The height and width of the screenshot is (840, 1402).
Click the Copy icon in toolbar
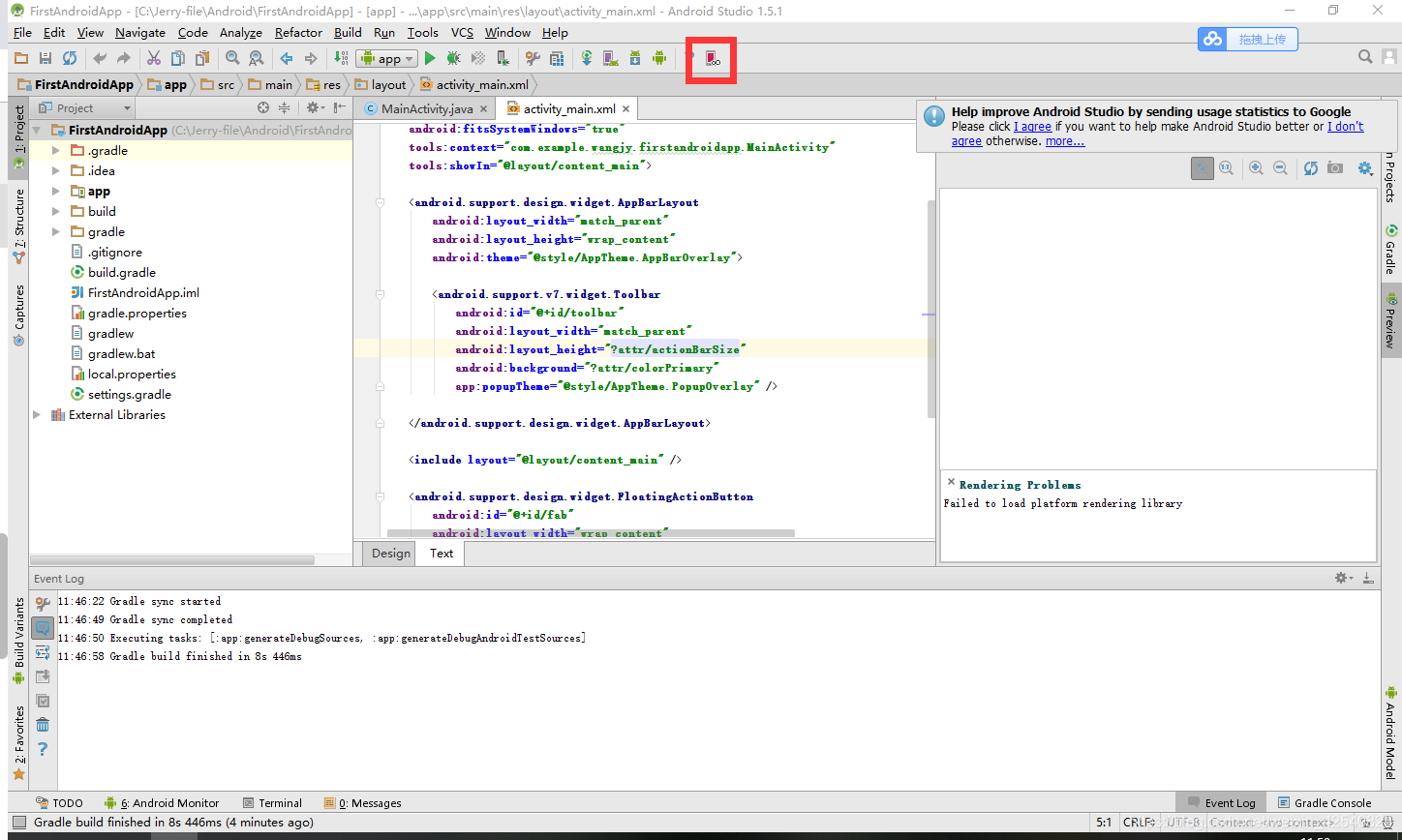[x=177, y=58]
